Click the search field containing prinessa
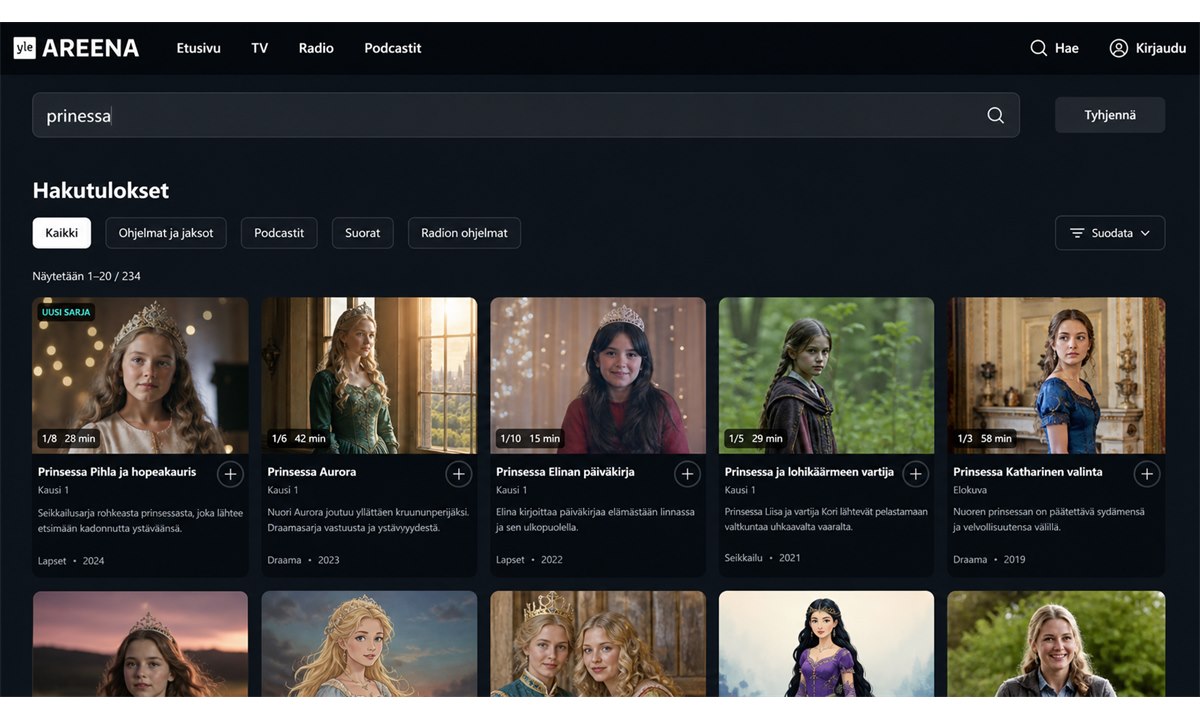The width and height of the screenshot is (1200, 720). (526, 115)
